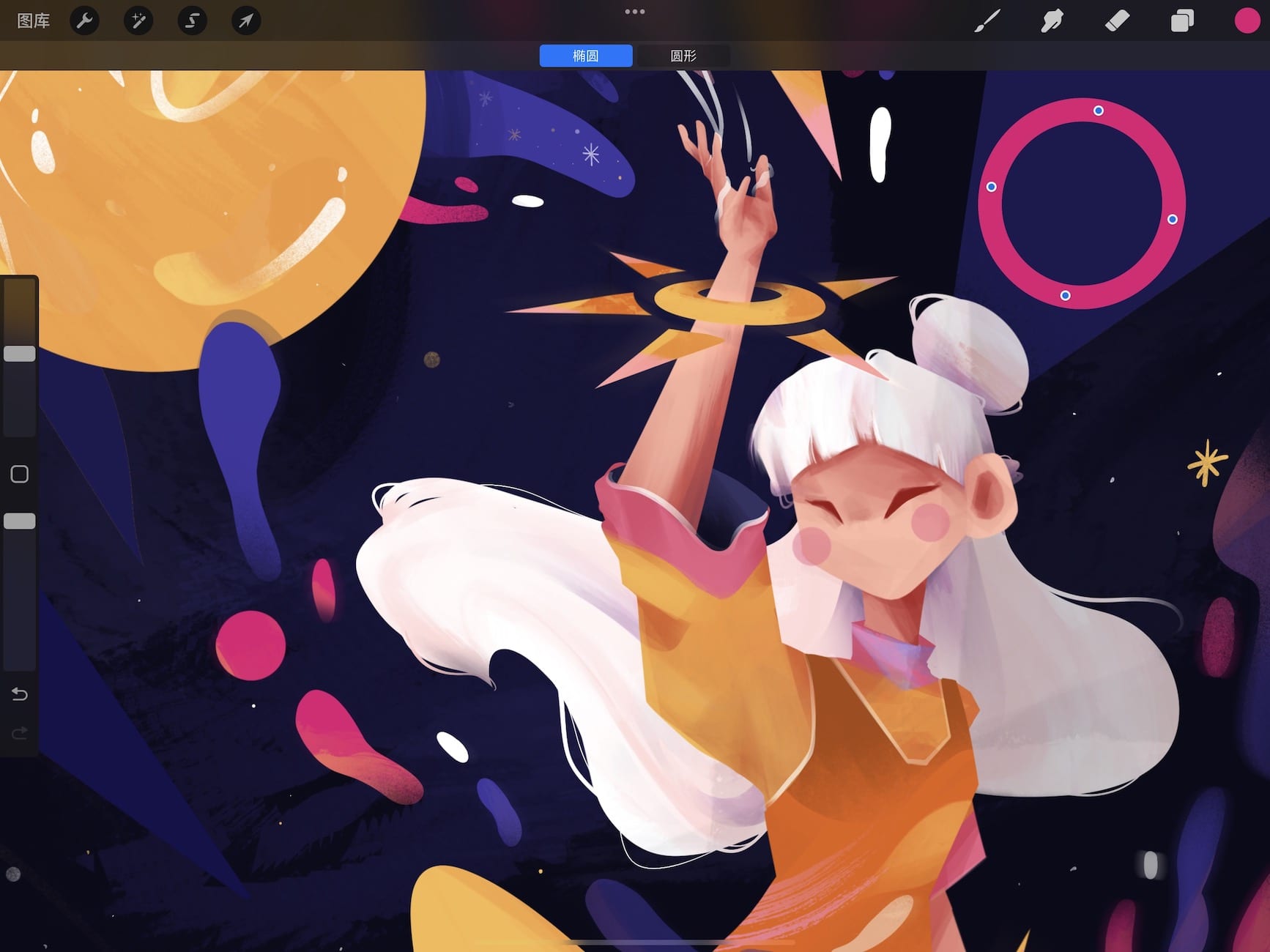Viewport: 1270px width, 952px height.
Task: Select the Eraser tool
Action: point(1117,21)
